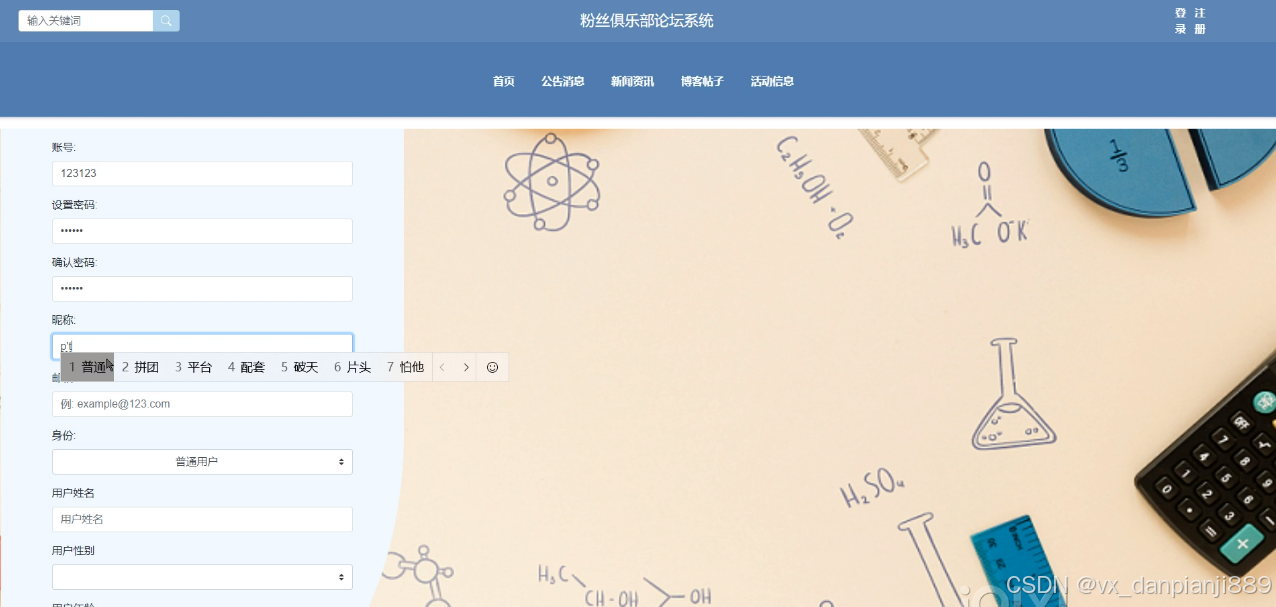
Task: Click the 确认密码 password field
Action: pyautogui.click(x=202, y=289)
